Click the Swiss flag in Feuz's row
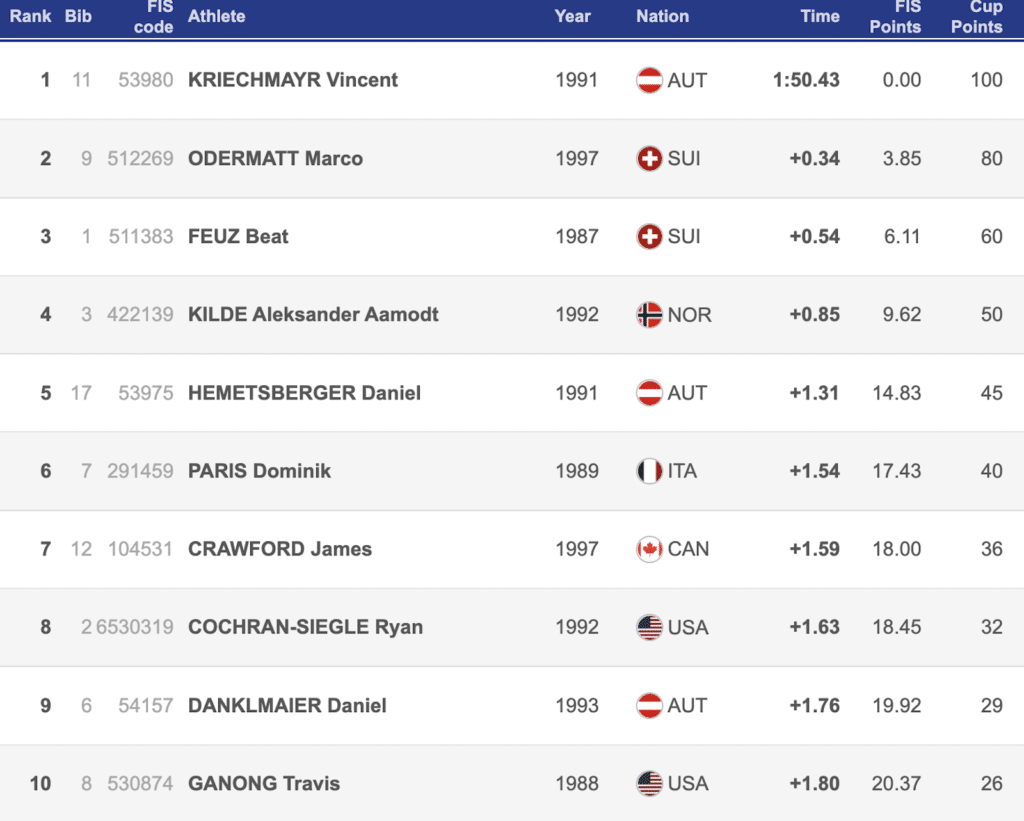 coord(649,236)
